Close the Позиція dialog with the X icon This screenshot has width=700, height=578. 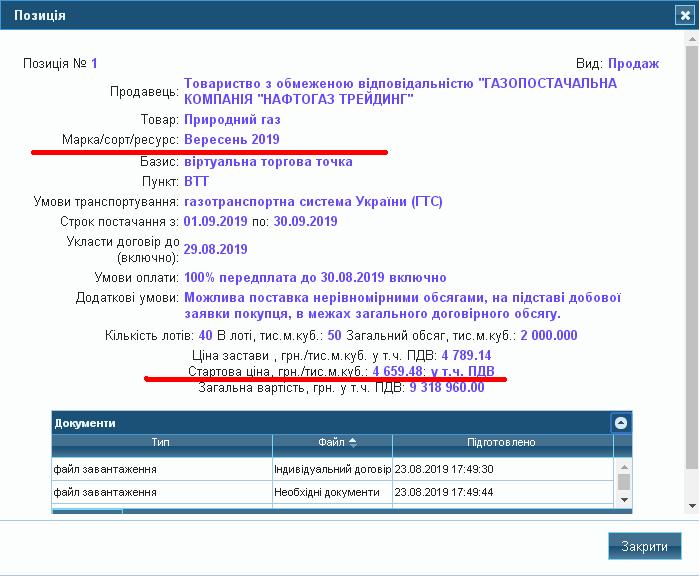[684, 15]
